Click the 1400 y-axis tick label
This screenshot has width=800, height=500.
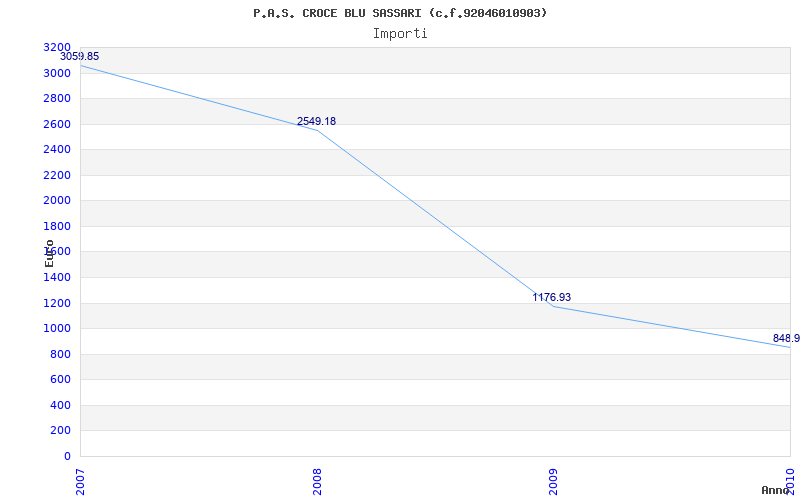(57, 277)
